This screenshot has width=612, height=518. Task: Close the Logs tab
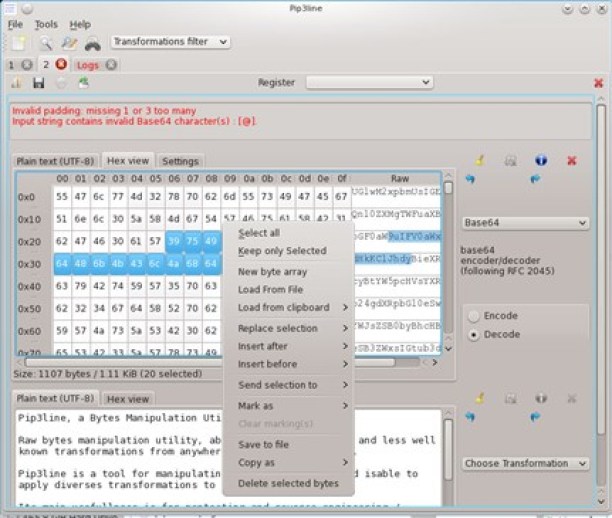click(x=111, y=65)
